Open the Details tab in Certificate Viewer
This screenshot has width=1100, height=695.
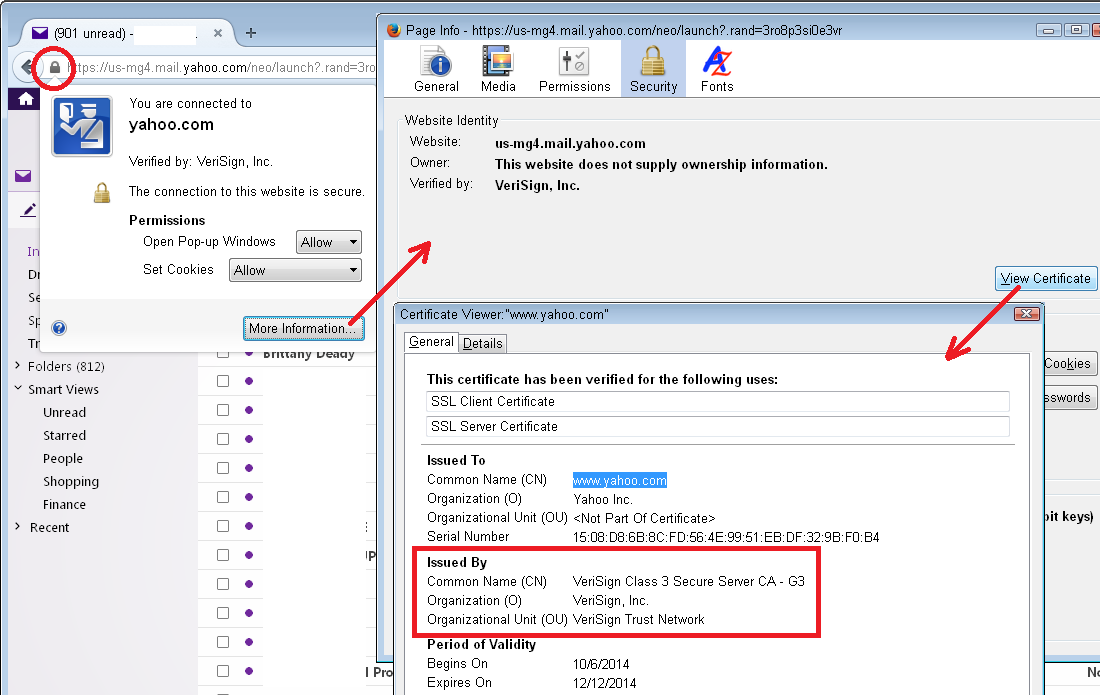(x=483, y=343)
